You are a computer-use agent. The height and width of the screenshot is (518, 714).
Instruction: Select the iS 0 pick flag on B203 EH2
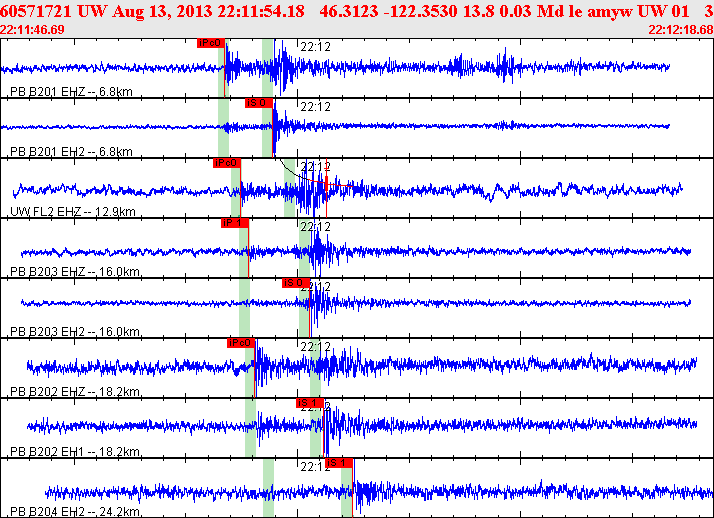(296, 283)
